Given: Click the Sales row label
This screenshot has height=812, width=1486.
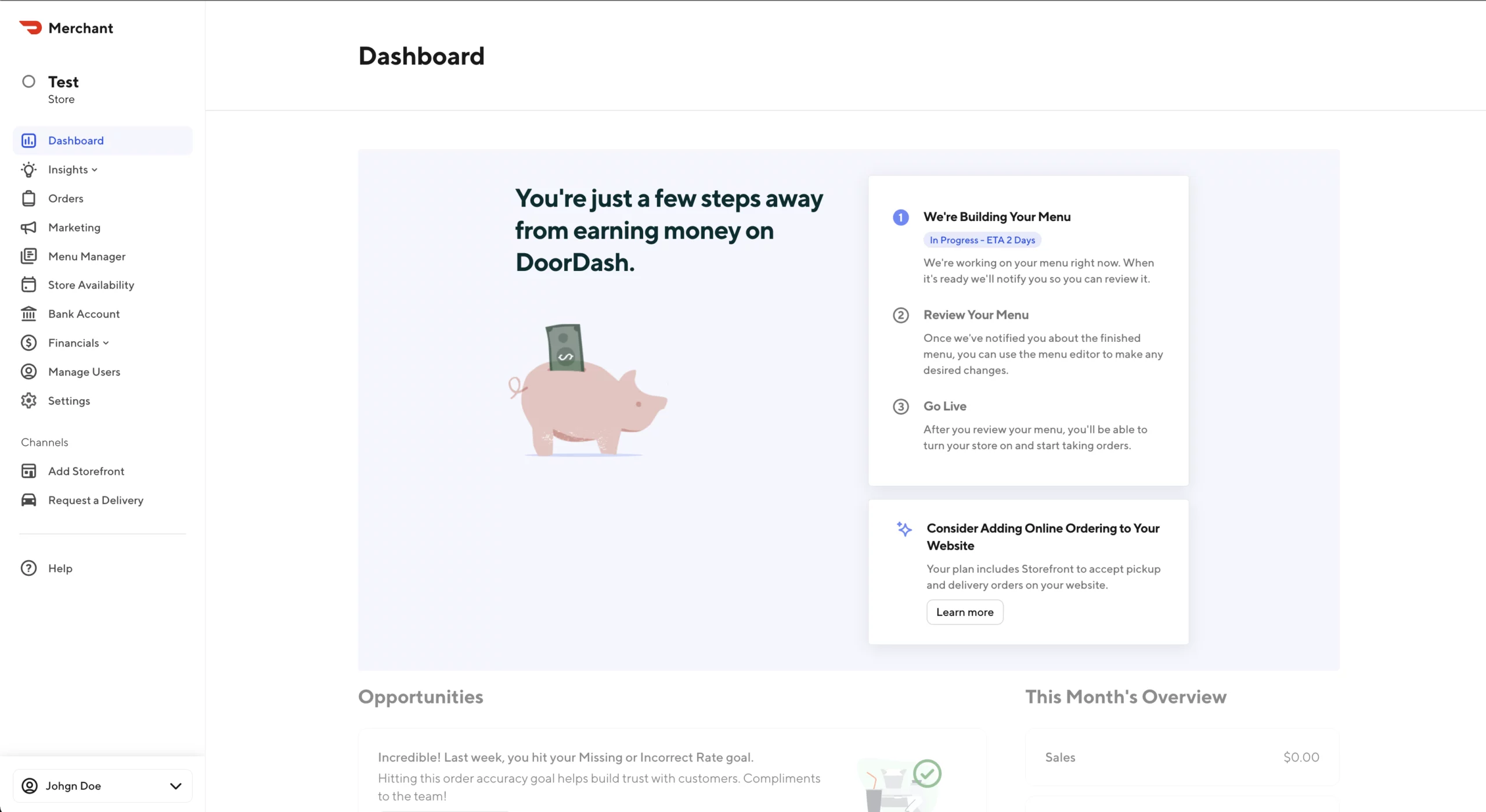Looking at the screenshot, I should click(1060, 757).
